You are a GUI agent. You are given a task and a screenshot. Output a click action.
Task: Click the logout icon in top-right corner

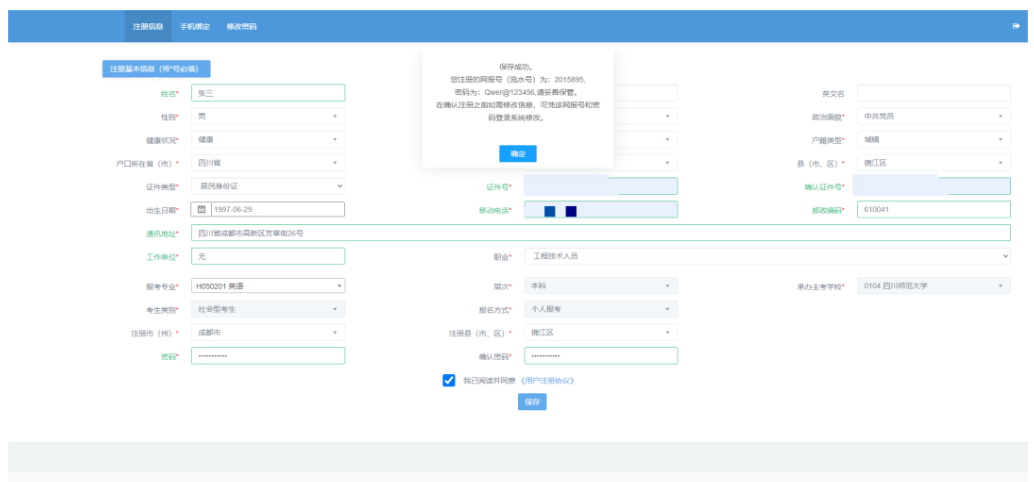click(x=1015, y=26)
